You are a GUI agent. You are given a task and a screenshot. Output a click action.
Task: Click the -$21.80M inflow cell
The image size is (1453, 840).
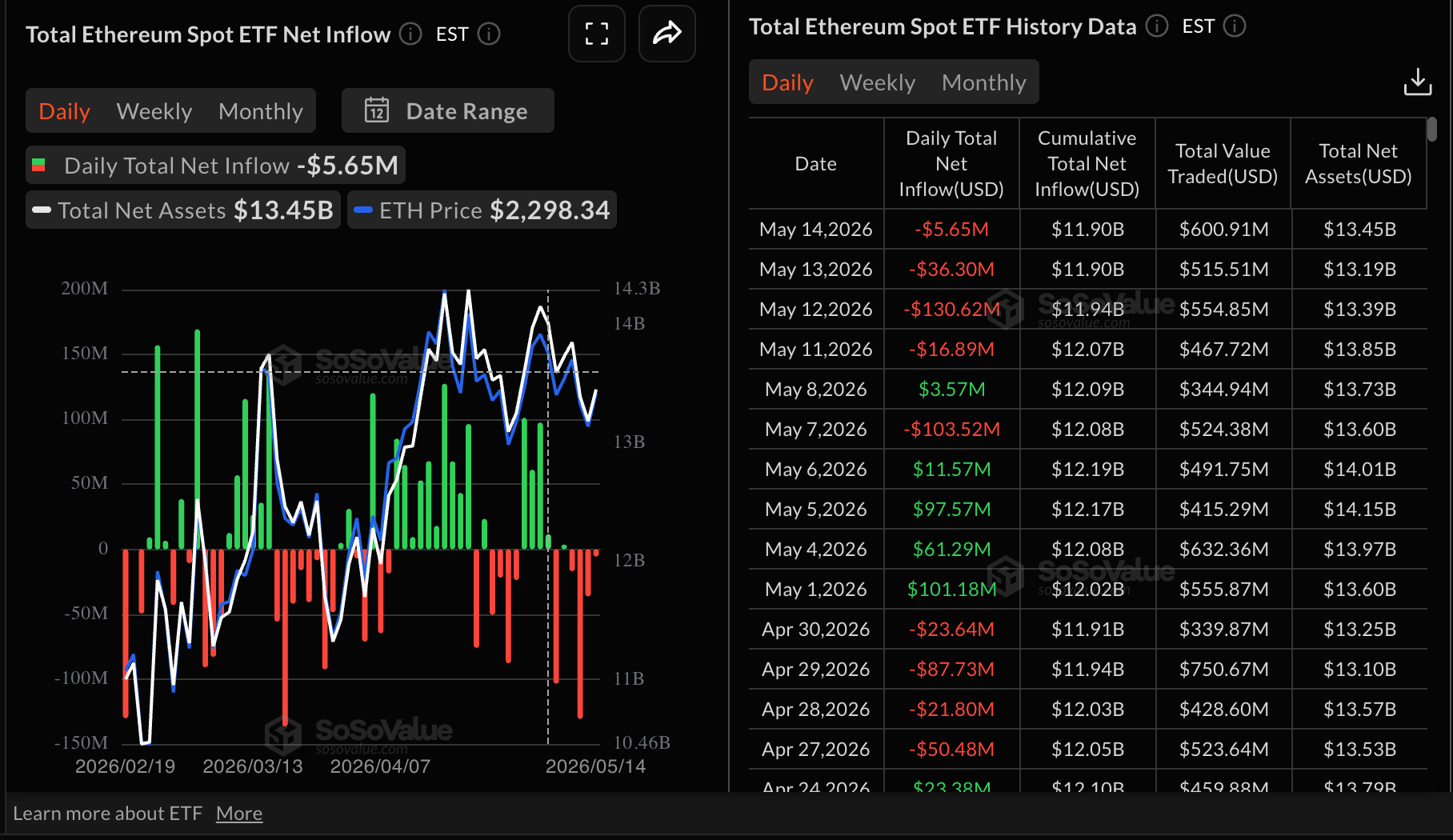tap(951, 710)
